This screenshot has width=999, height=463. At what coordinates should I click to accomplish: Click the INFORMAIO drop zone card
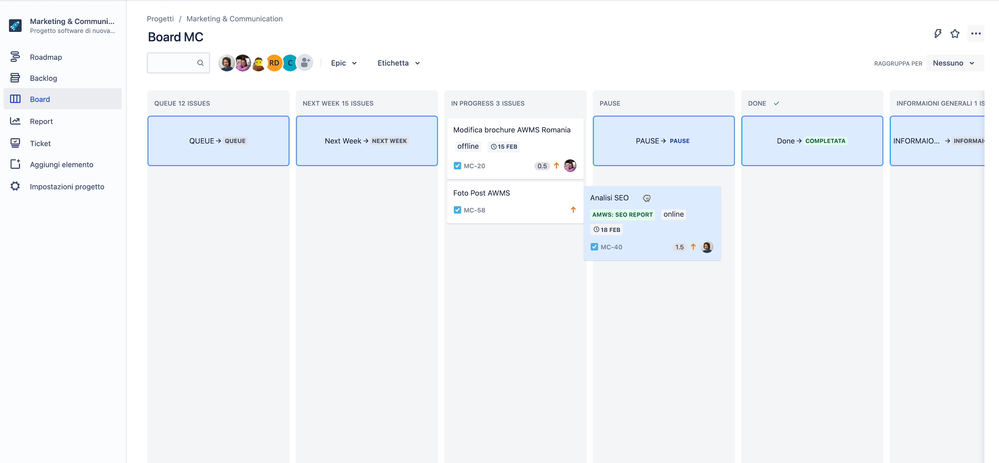(938, 141)
